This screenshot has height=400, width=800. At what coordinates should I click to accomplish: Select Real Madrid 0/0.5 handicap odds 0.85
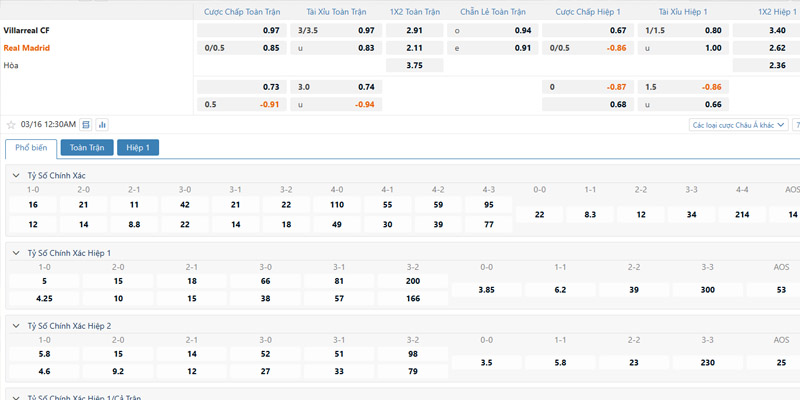click(242, 48)
